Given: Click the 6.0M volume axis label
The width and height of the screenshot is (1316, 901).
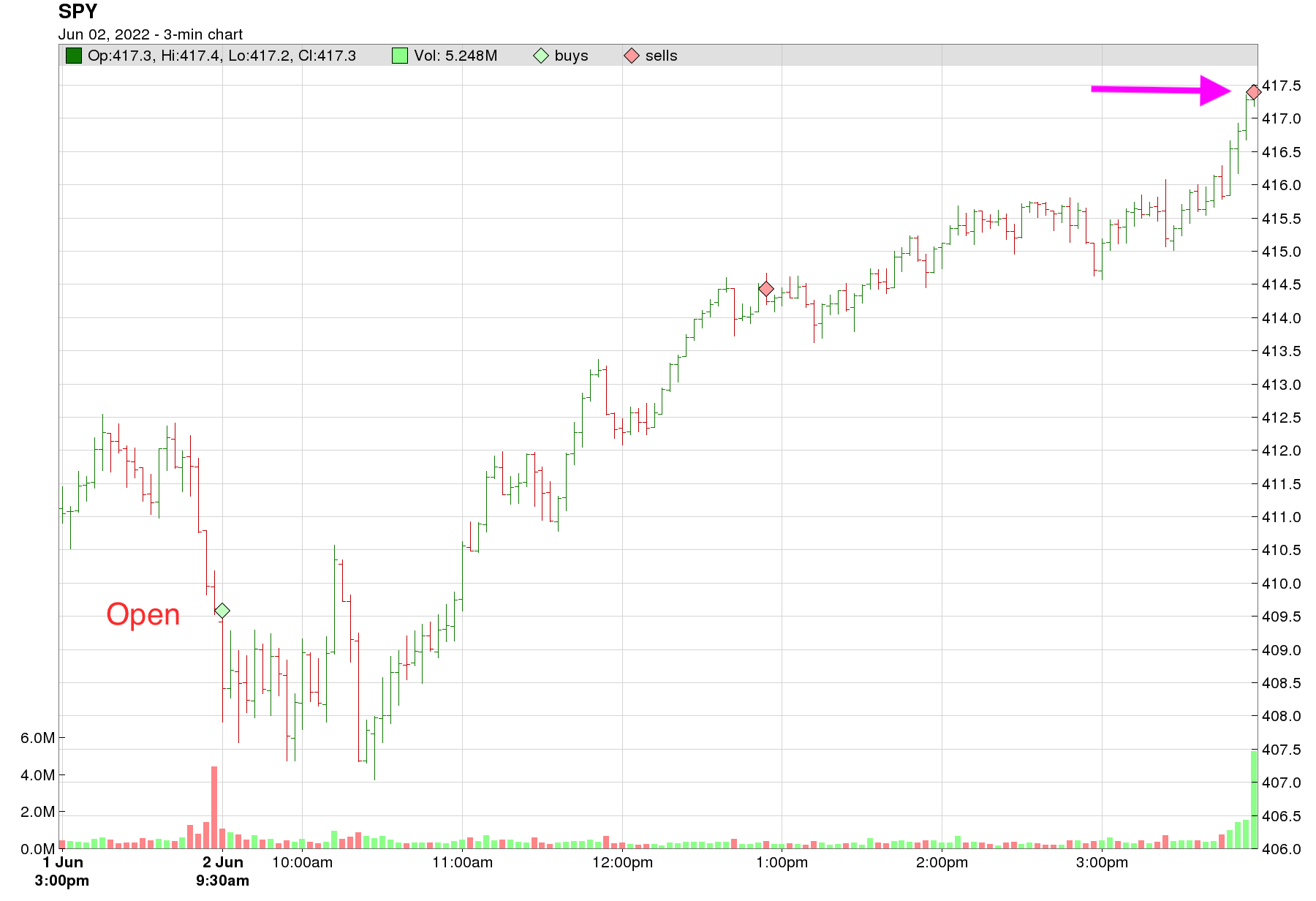Looking at the screenshot, I should (x=37, y=738).
